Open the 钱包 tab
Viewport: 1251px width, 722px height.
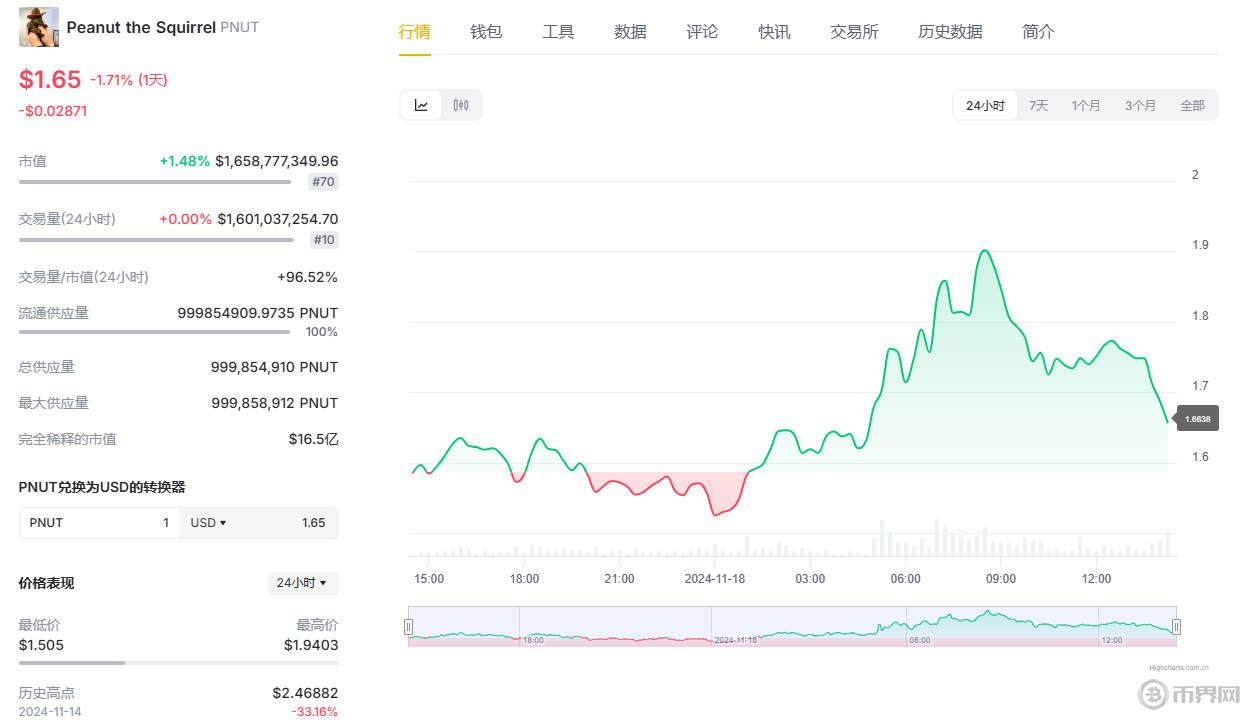pyautogui.click(x=486, y=32)
